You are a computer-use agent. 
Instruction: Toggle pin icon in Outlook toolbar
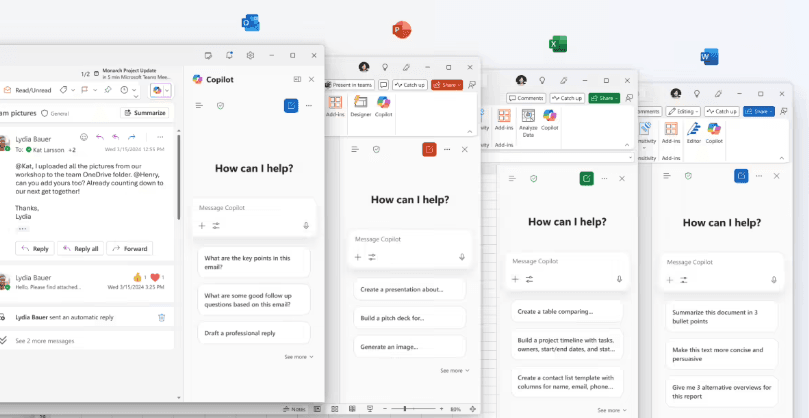(108, 90)
